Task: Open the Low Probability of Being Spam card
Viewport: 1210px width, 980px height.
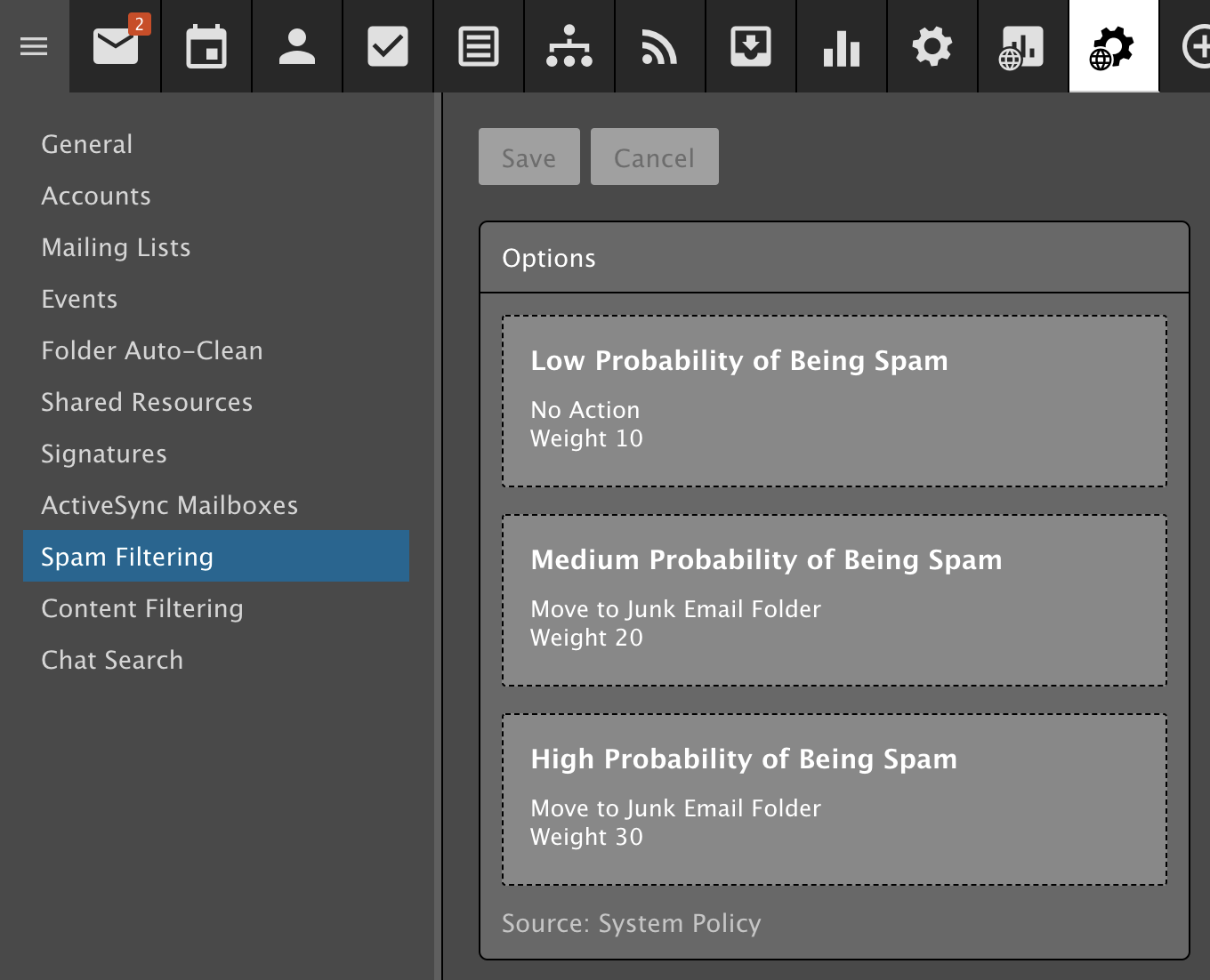Action: (834, 400)
